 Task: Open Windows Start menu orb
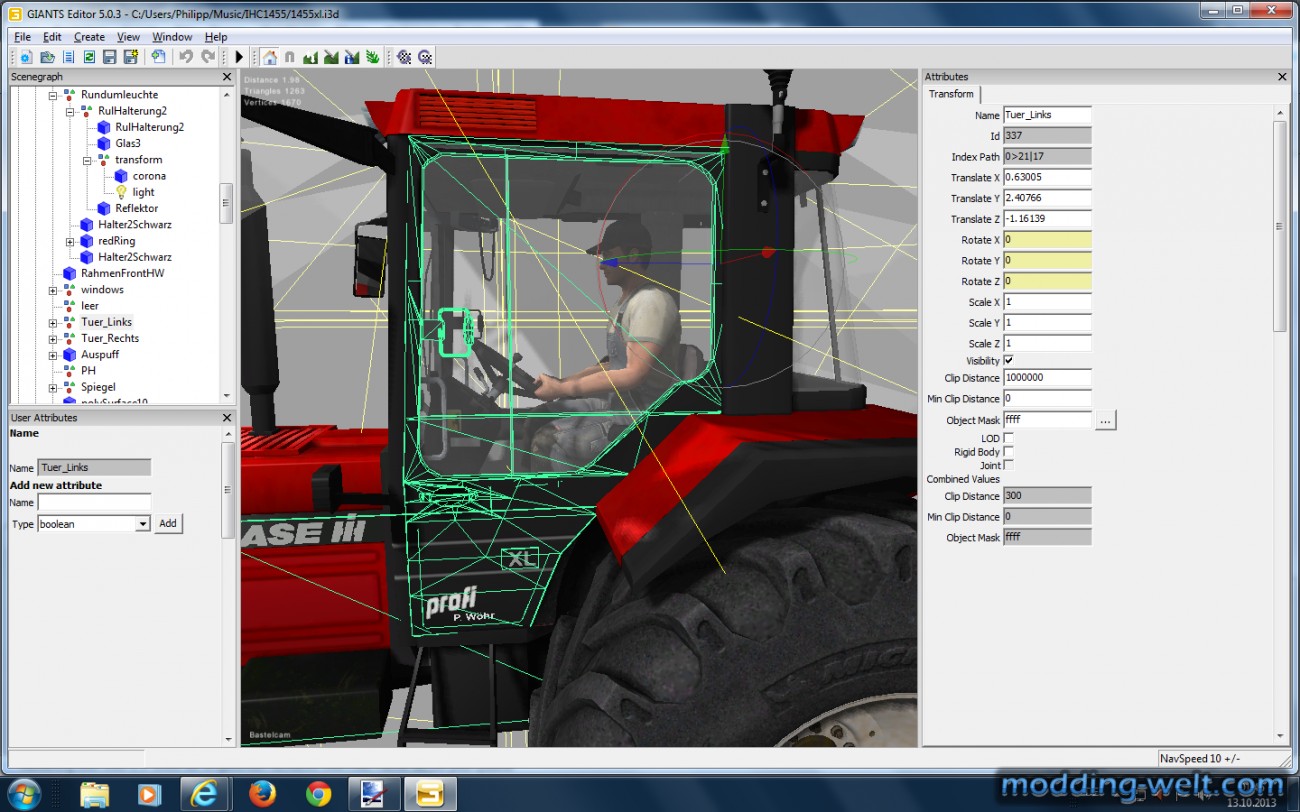(x=24, y=793)
